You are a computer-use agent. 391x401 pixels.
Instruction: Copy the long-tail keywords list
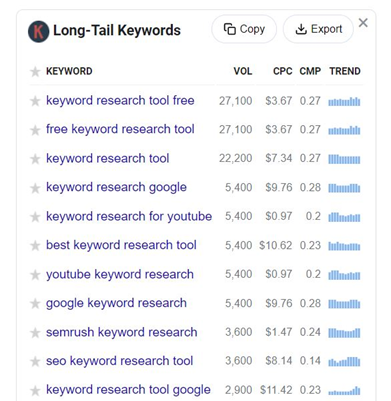click(244, 29)
